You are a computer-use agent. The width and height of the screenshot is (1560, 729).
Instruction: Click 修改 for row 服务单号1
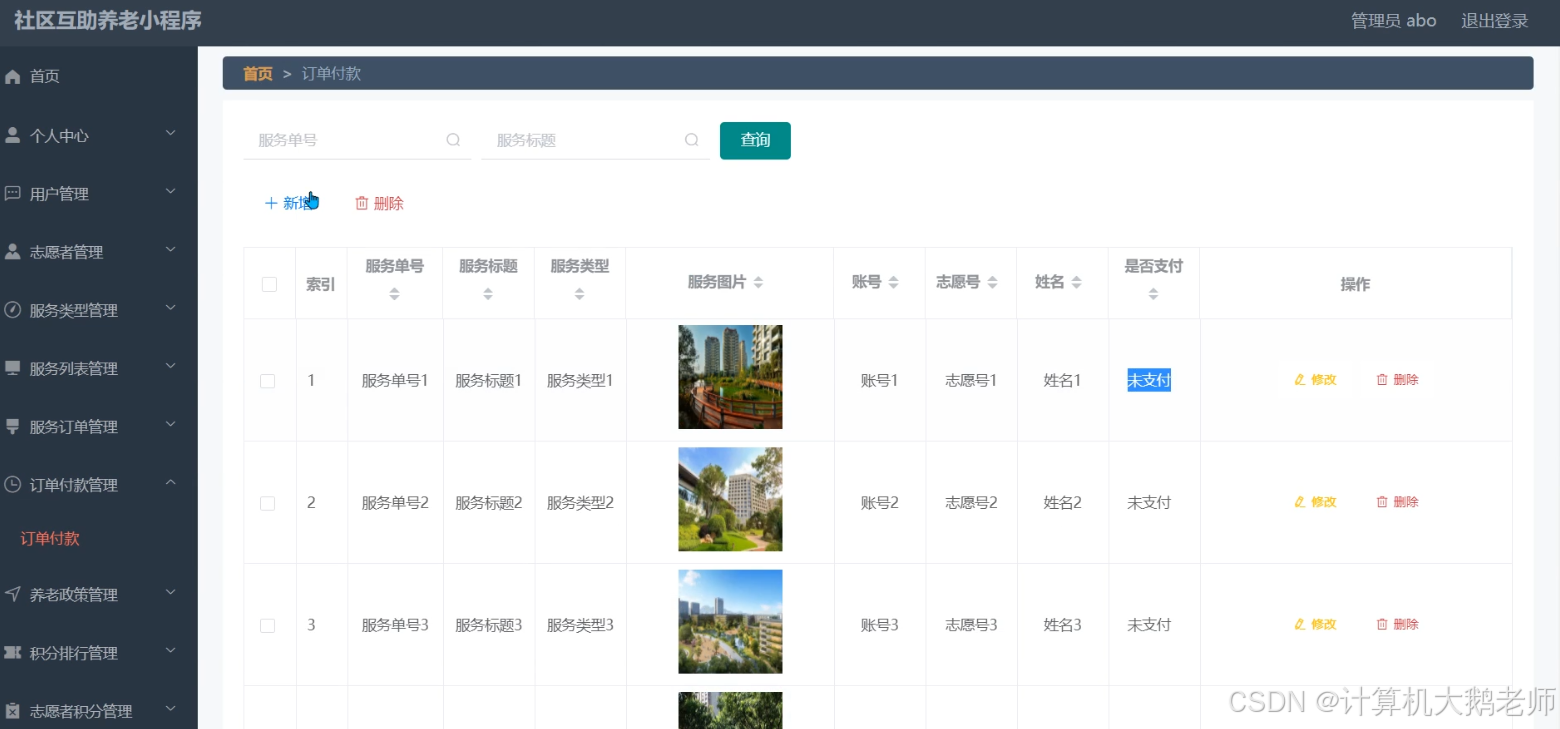tap(1315, 380)
